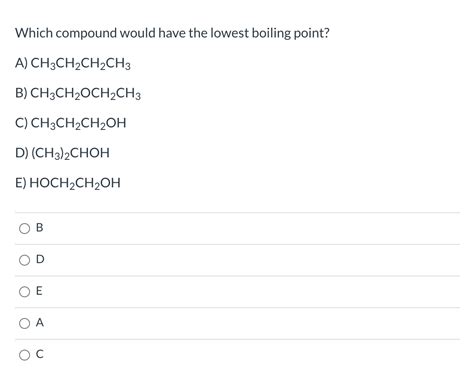474x383 pixels.
Task: Choose the radio button for answer E
Action: point(24,292)
